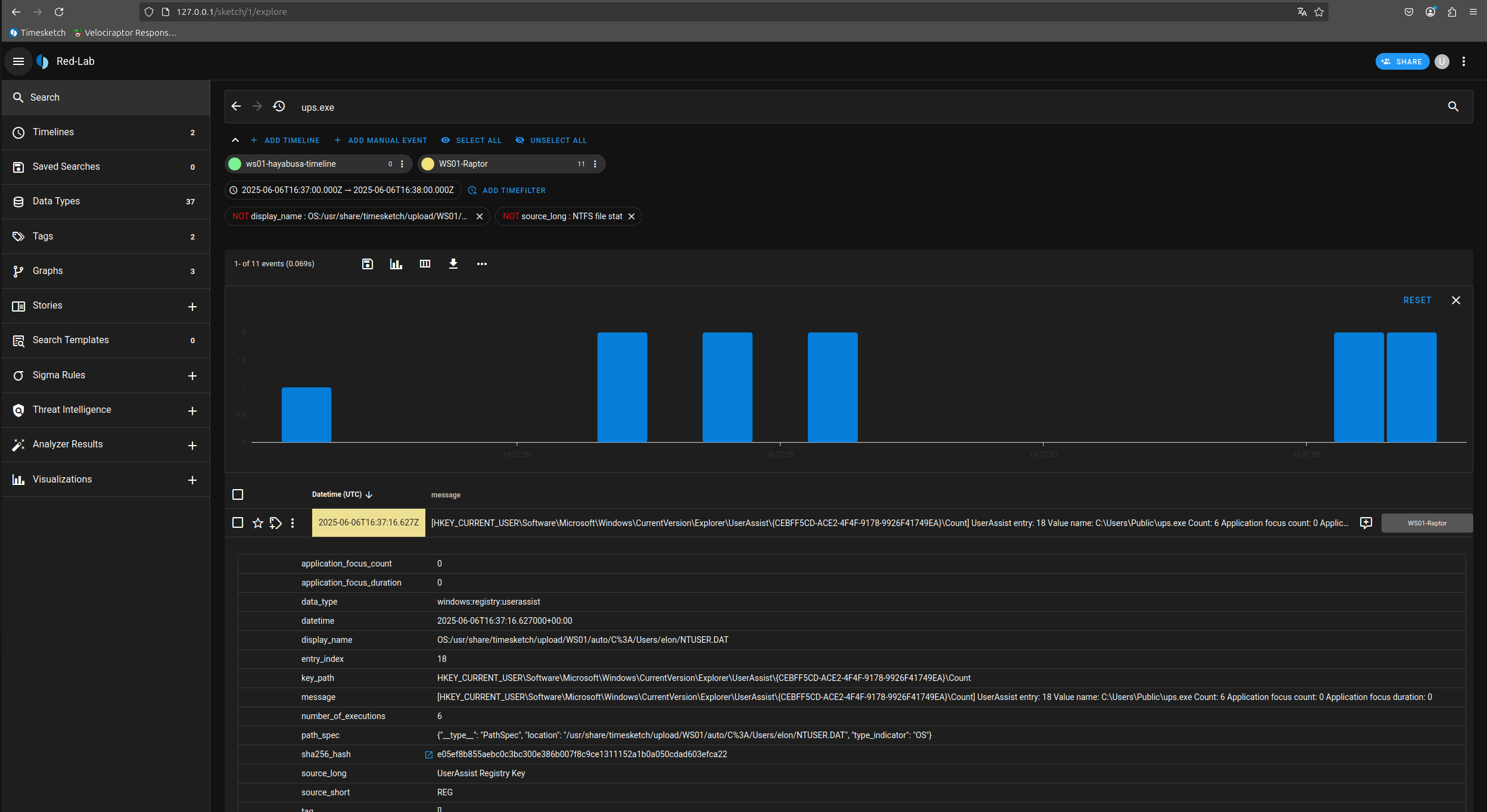Collapse the timelines section chevron
The height and width of the screenshot is (812, 1487).
point(235,141)
